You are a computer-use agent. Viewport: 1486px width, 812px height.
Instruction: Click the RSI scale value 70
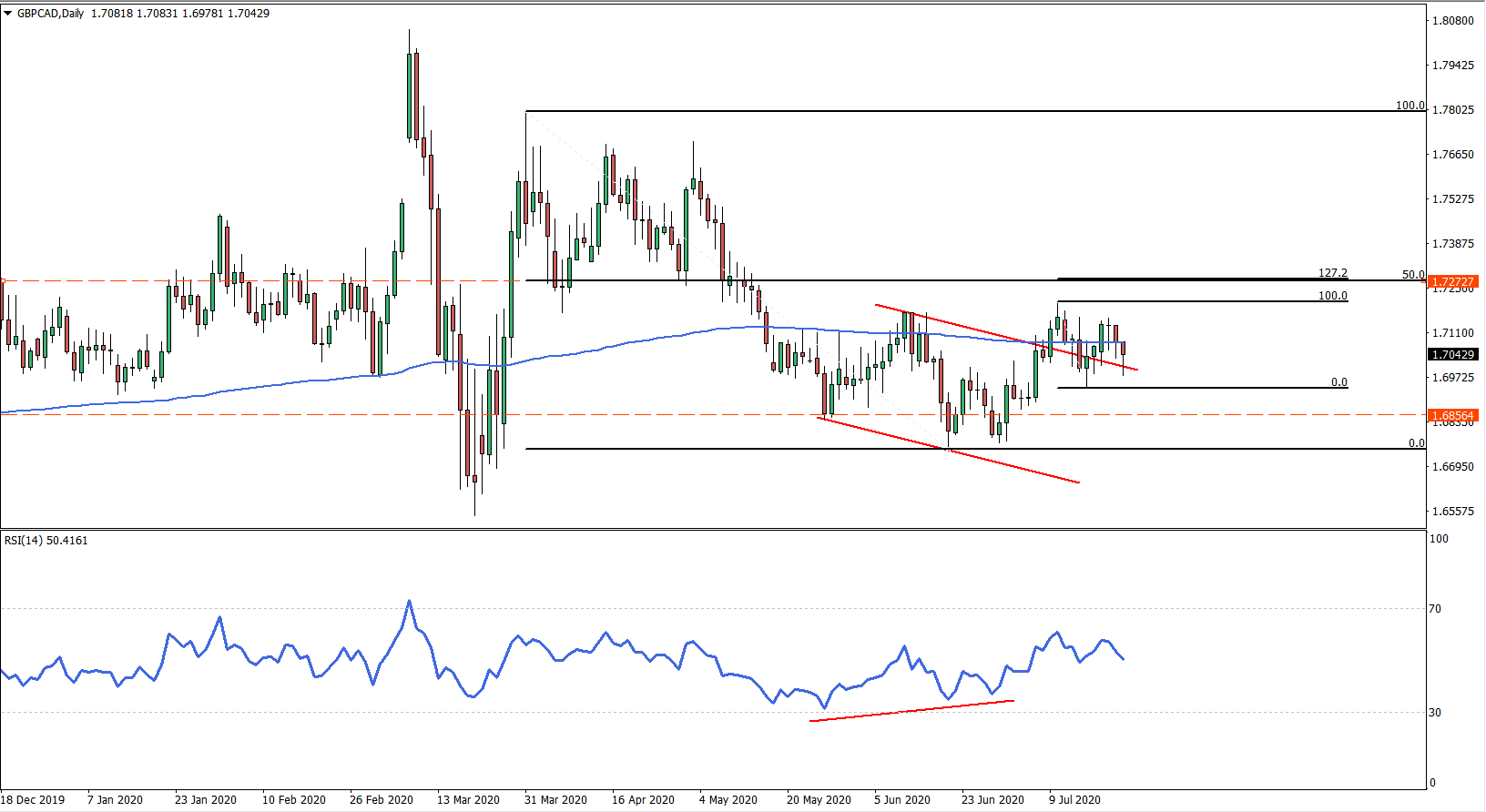click(x=1435, y=609)
